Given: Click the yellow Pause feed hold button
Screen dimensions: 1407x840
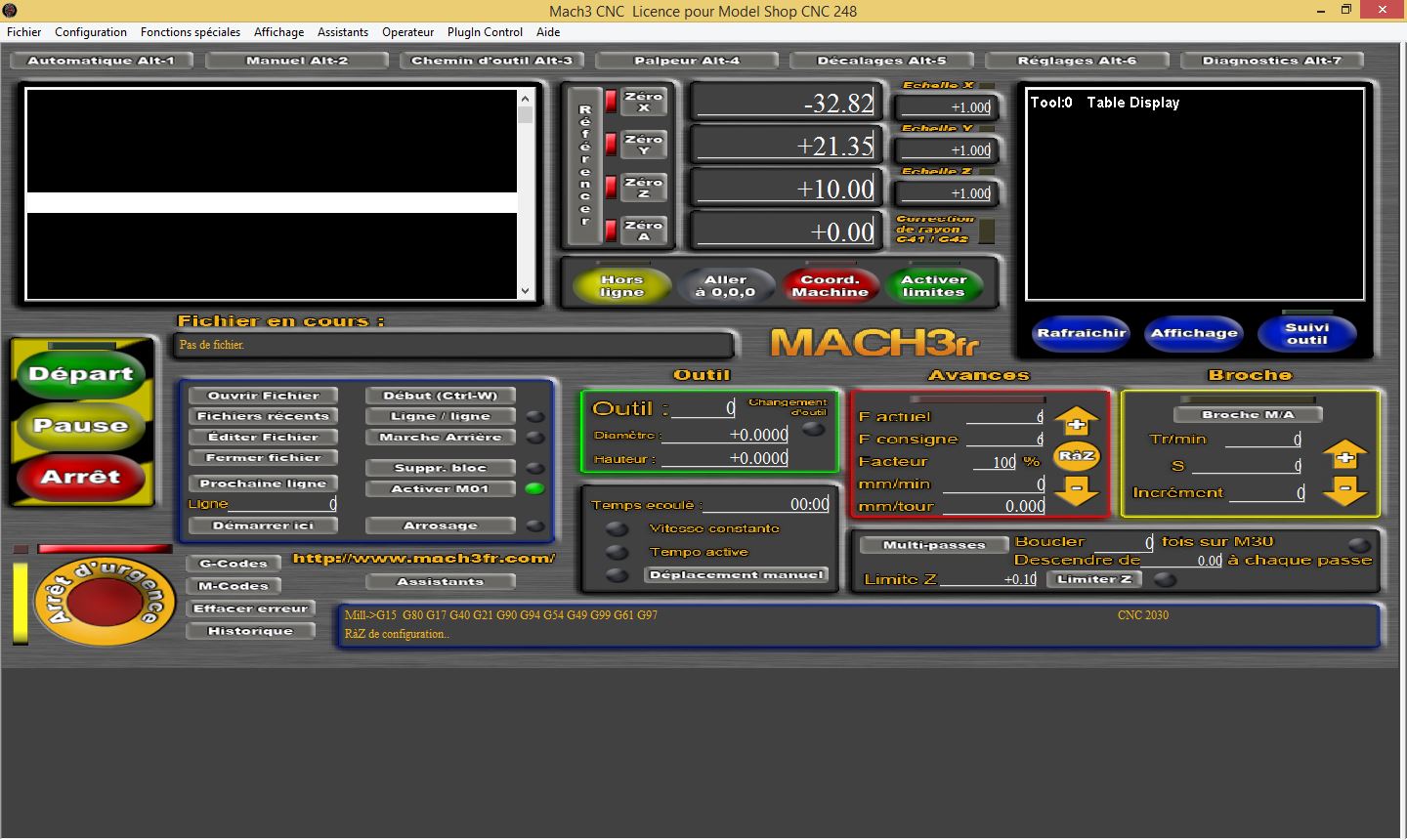Looking at the screenshot, I should point(81,426).
